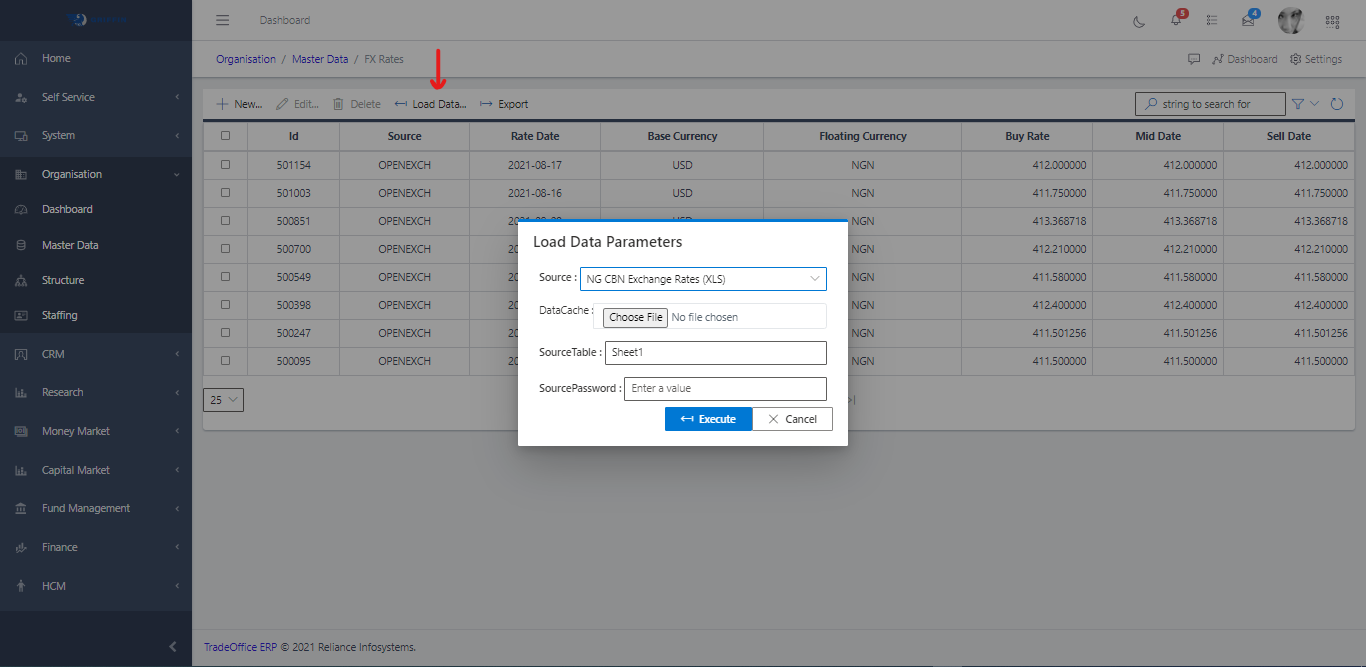Open notifications bell icon
Screen dimensions: 1366x667
pyautogui.click(x=1176, y=21)
